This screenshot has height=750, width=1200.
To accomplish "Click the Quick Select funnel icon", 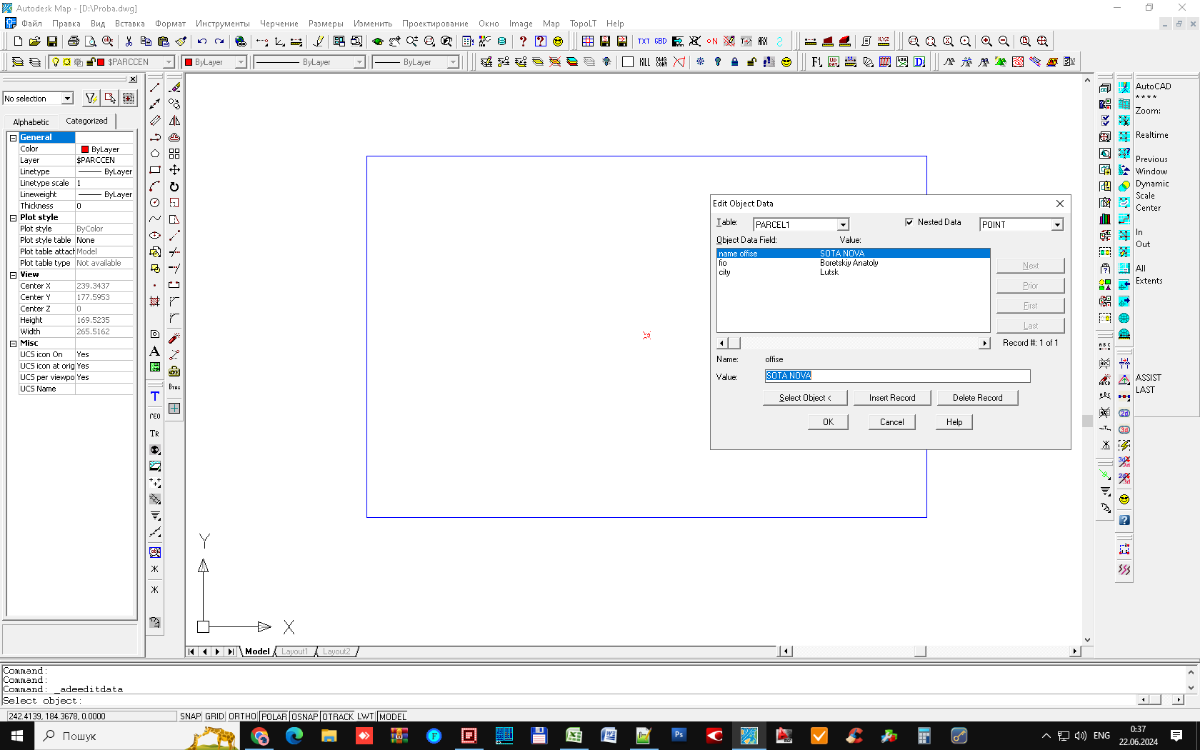I will 91,98.
